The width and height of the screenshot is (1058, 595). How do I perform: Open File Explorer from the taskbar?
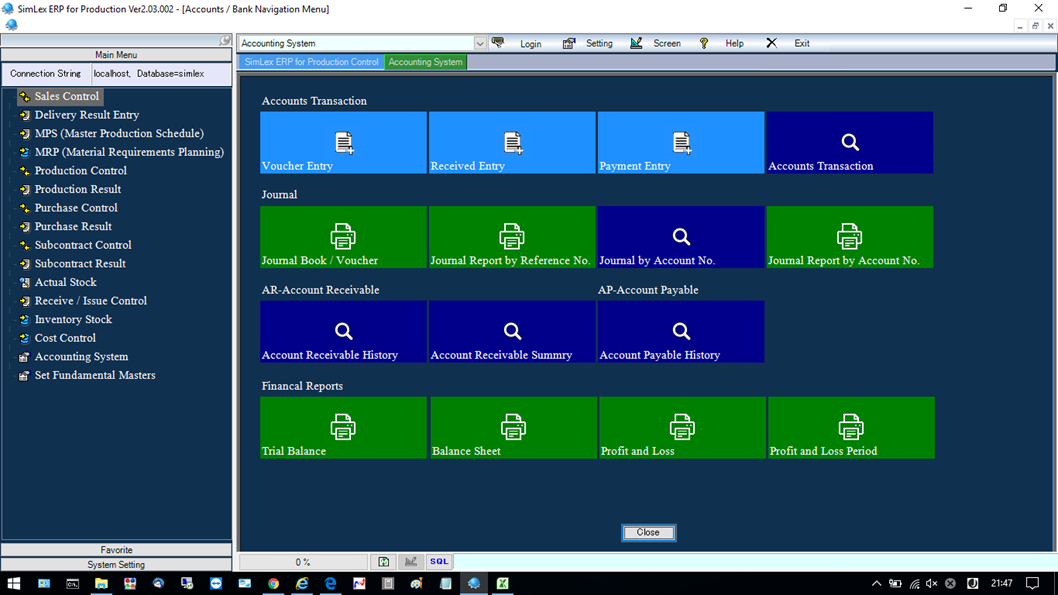pyautogui.click(x=101, y=584)
